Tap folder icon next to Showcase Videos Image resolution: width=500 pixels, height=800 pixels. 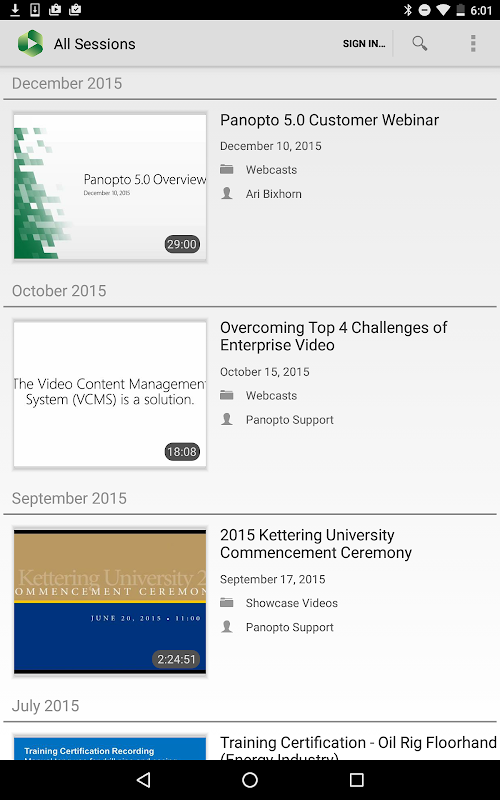click(x=227, y=603)
